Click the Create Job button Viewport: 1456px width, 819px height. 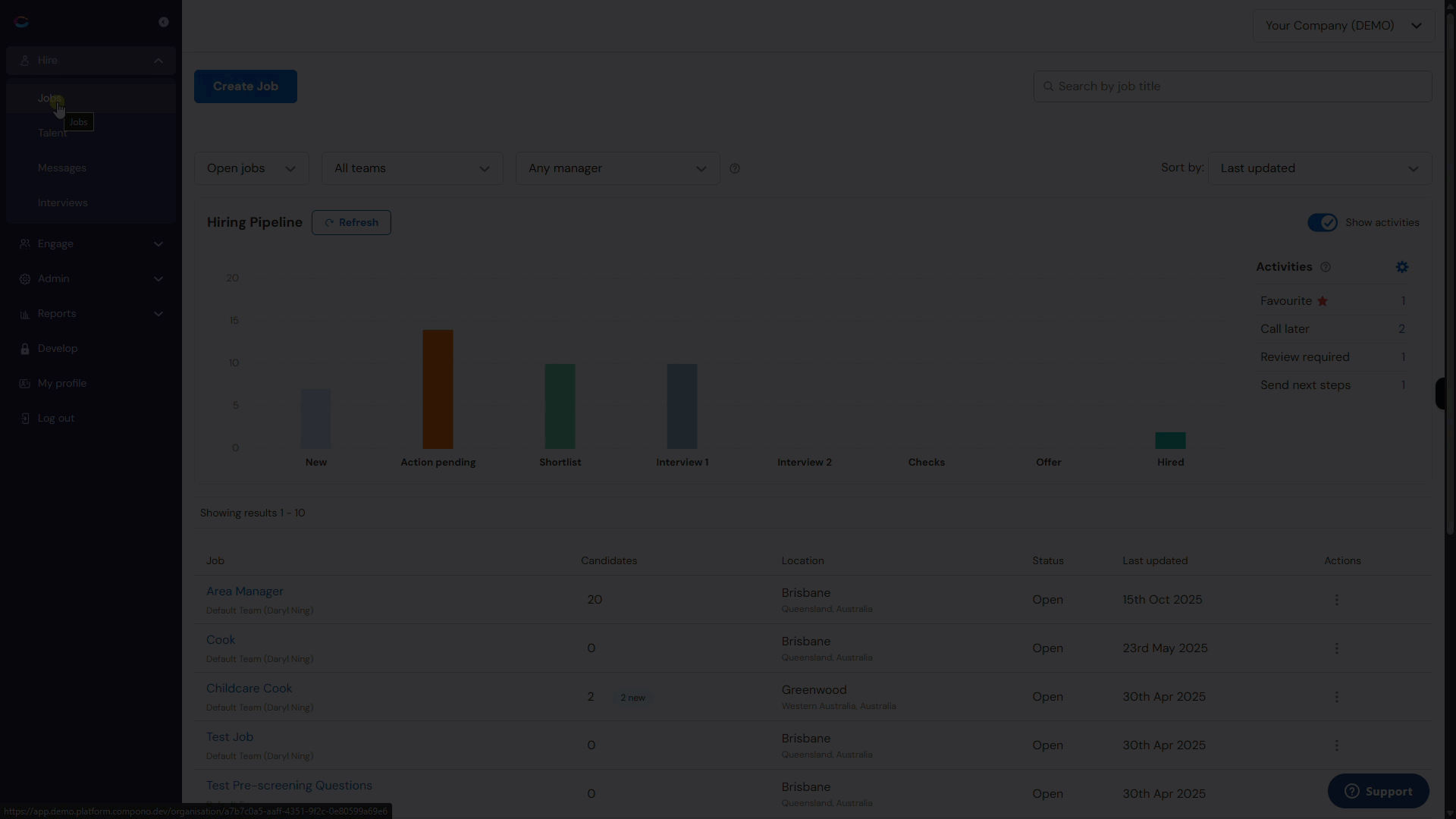(x=246, y=86)
